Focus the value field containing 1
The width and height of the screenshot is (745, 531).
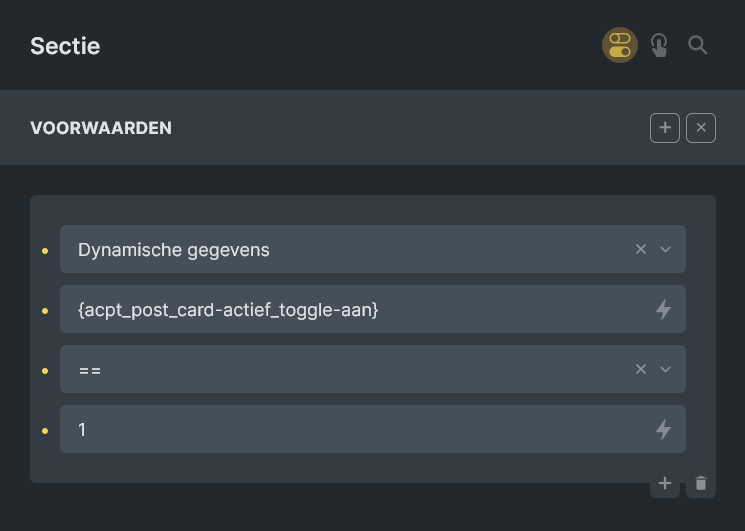pyautogui.click(x=372, y=429)
